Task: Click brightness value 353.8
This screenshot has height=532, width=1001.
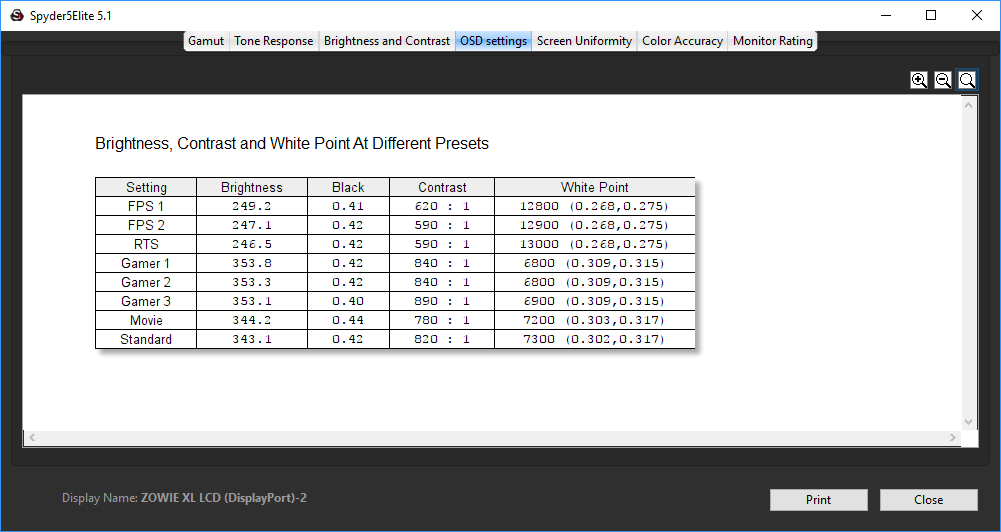Action: pos(252,263)
